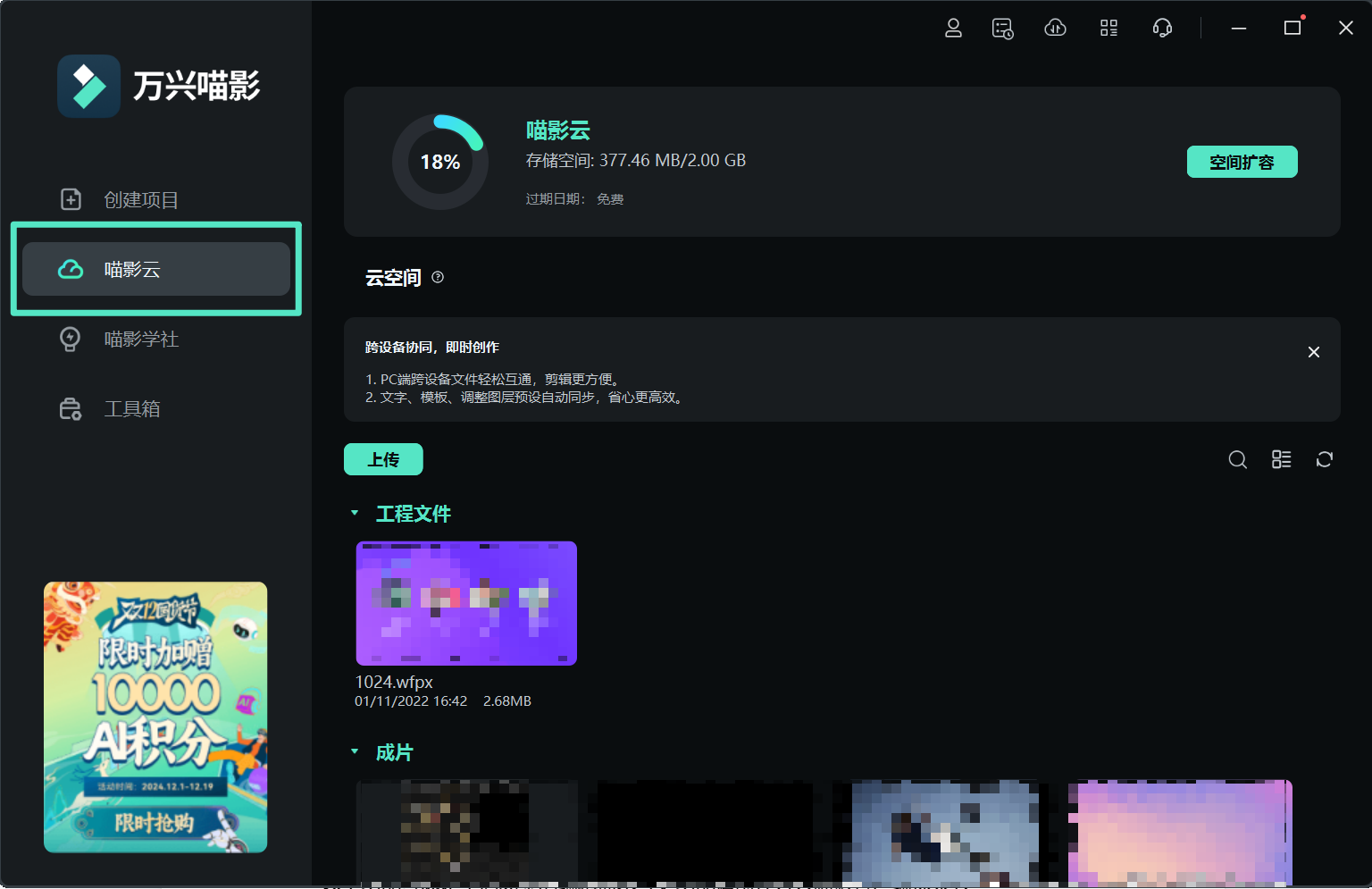The width and height of the screenshot is (1372, 889).
Task: Dismiss the cross-device collaboration notice
Action: 1313,352
